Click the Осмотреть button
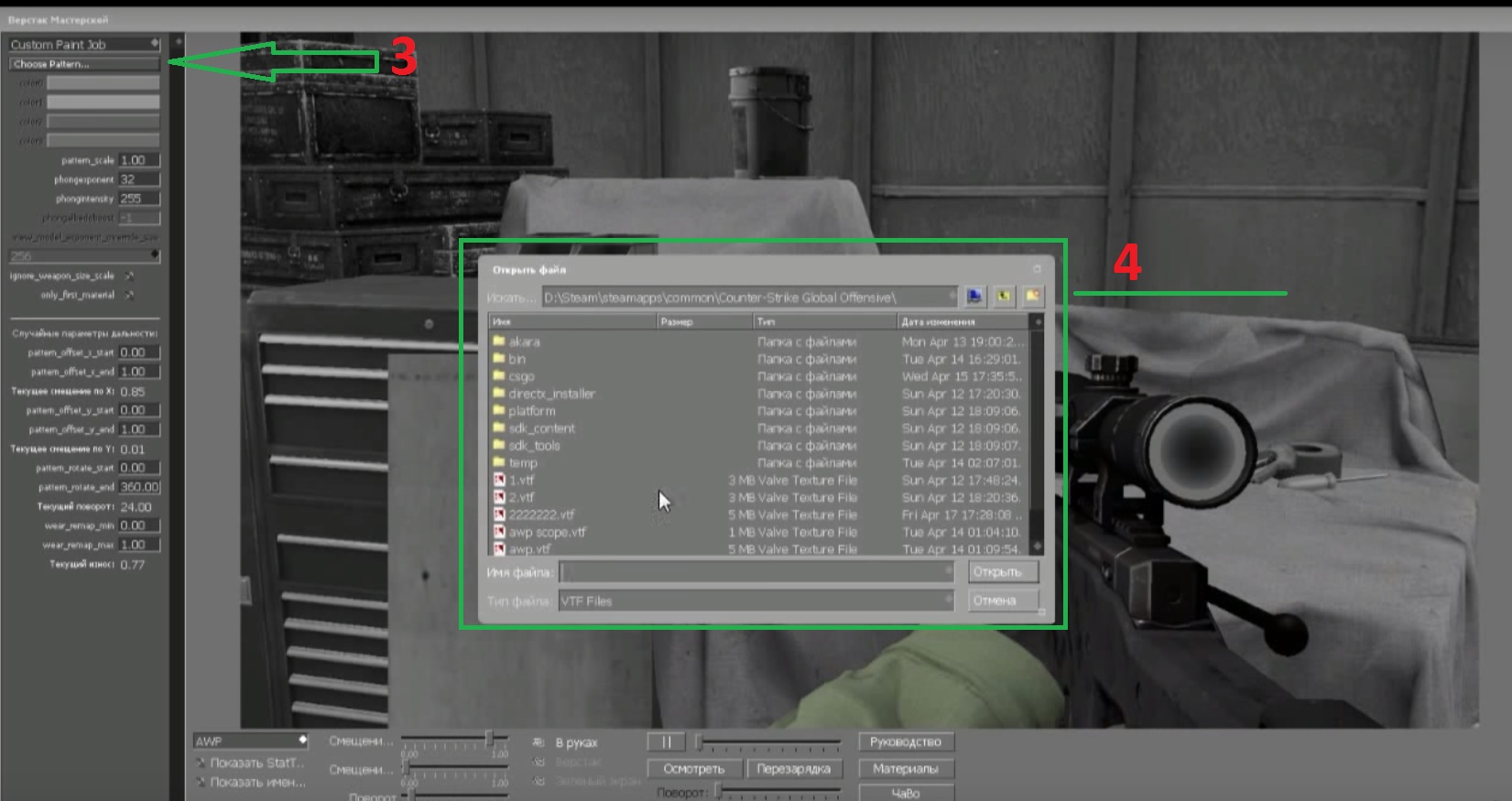This screenshot has width=1512, height=801. [694, 769]
